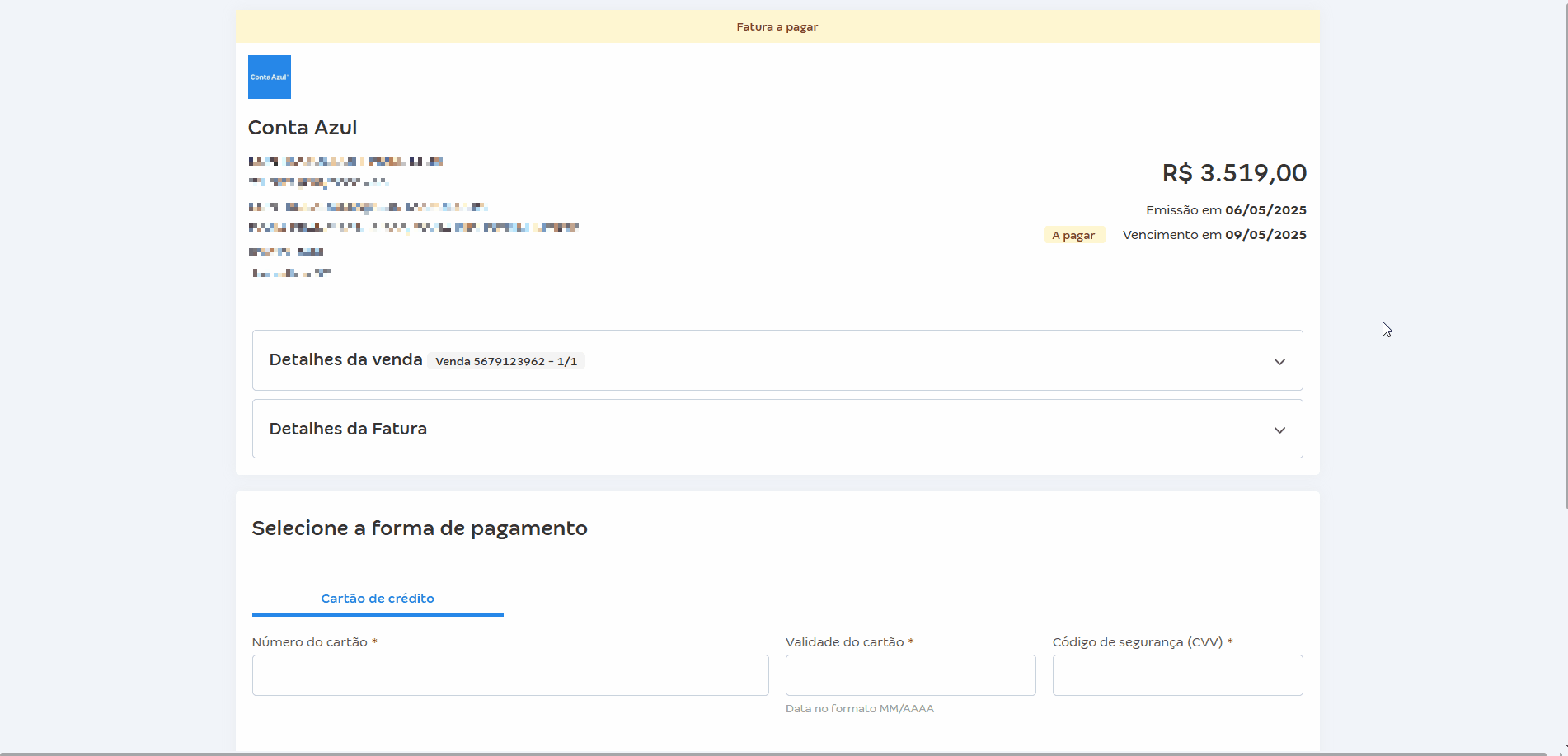The image size is (1568, 756).
Task: Click the Conta Azul heading text
Action: [302, 128]
